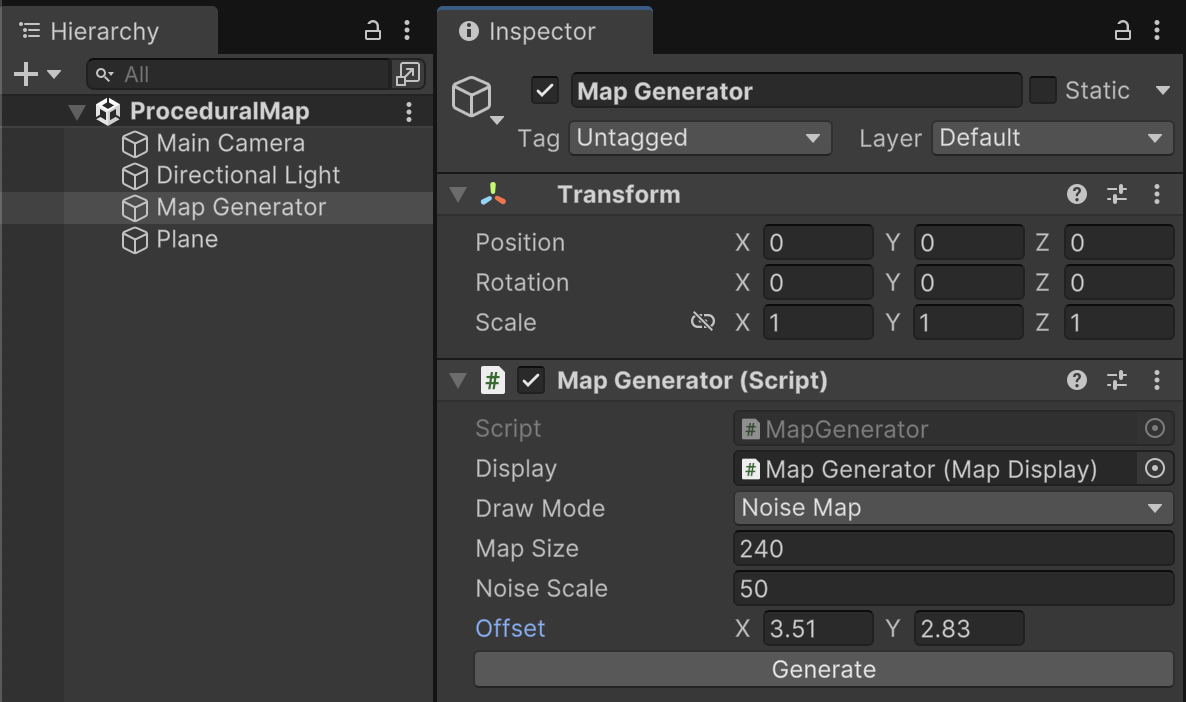
Task: Click the Display field object picker icon
Action: 1154,469
